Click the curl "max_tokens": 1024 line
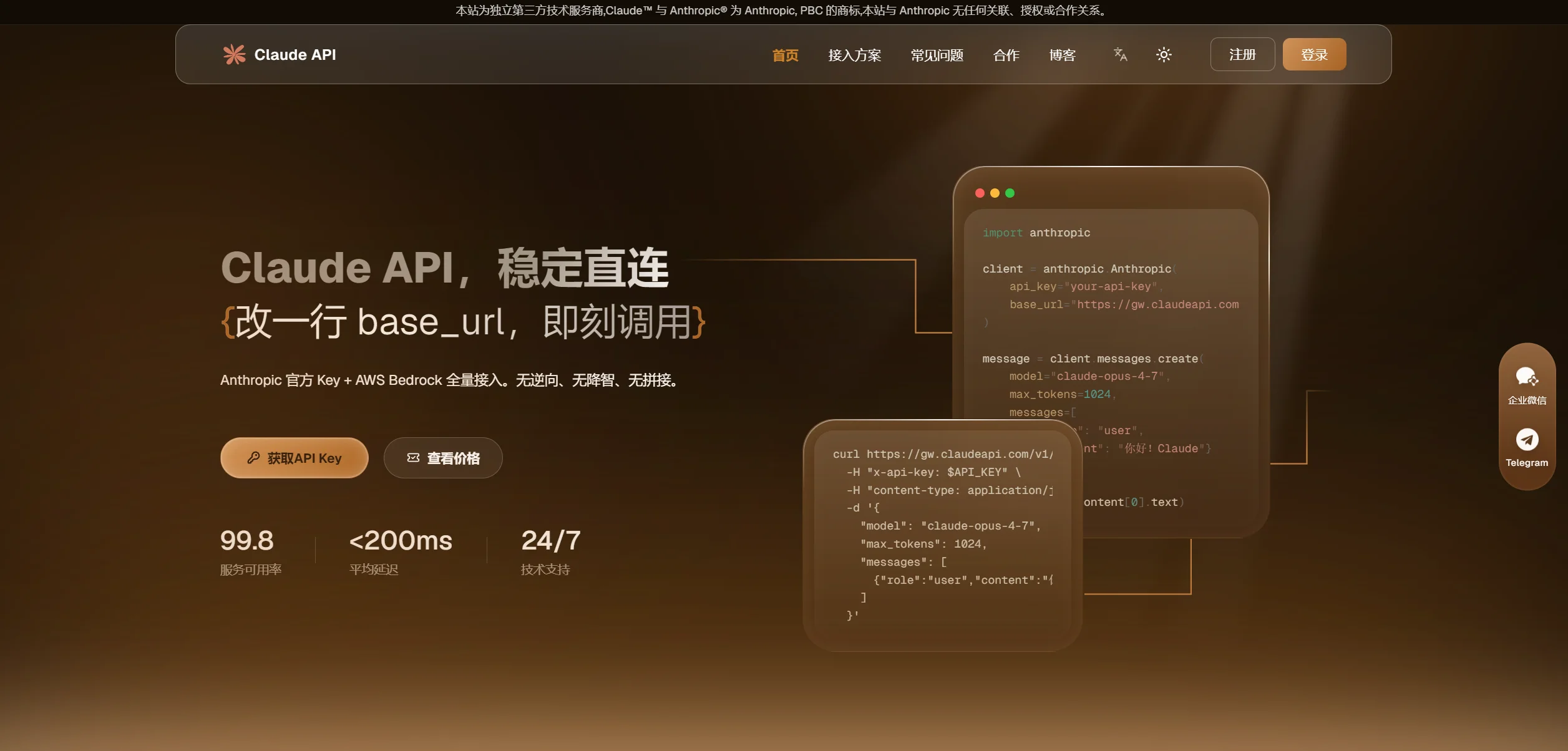Screen dimensions: 1568x751 tap(923, 544)
